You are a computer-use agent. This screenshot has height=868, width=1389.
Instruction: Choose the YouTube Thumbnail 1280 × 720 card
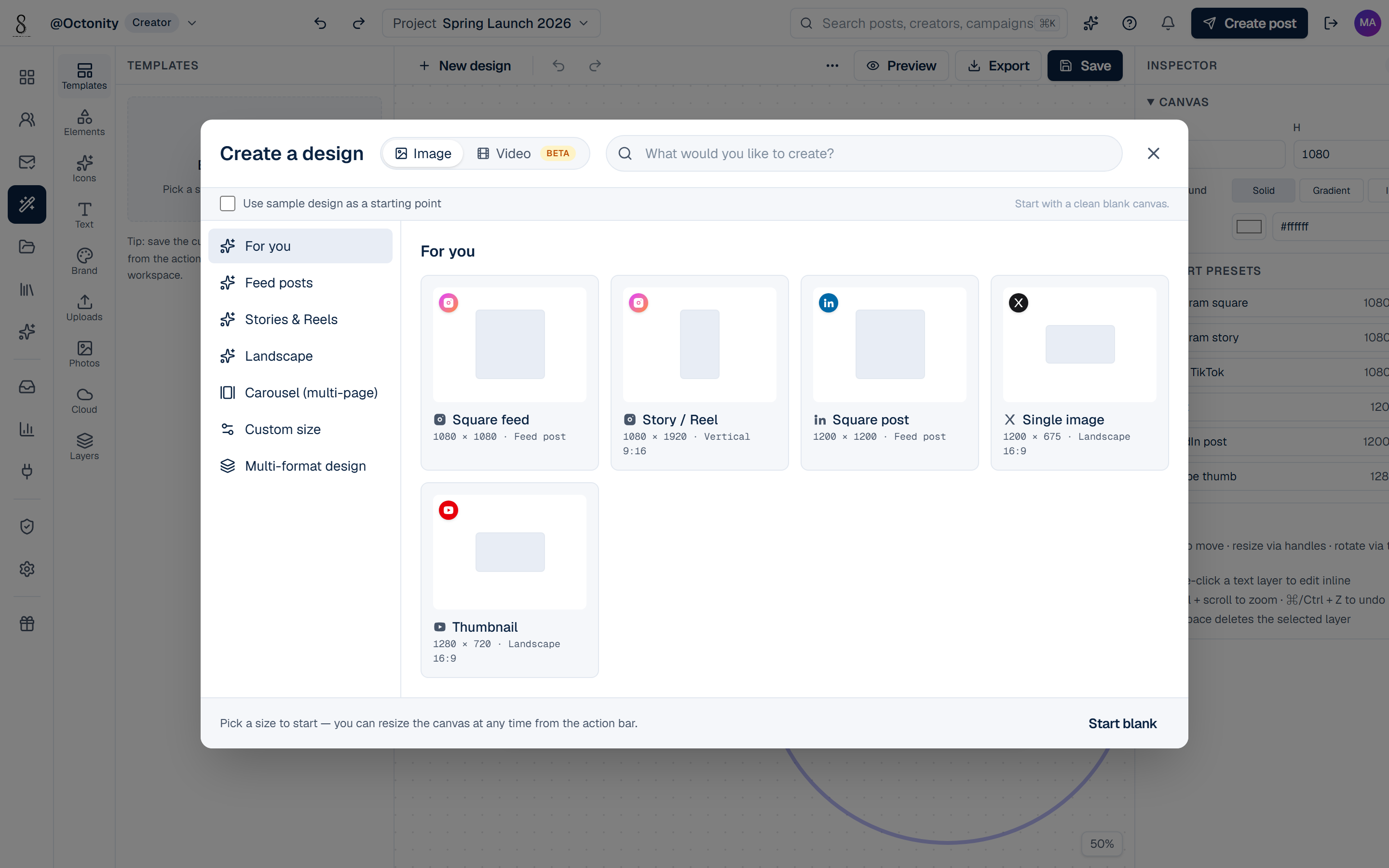click(x=509, y=580)
